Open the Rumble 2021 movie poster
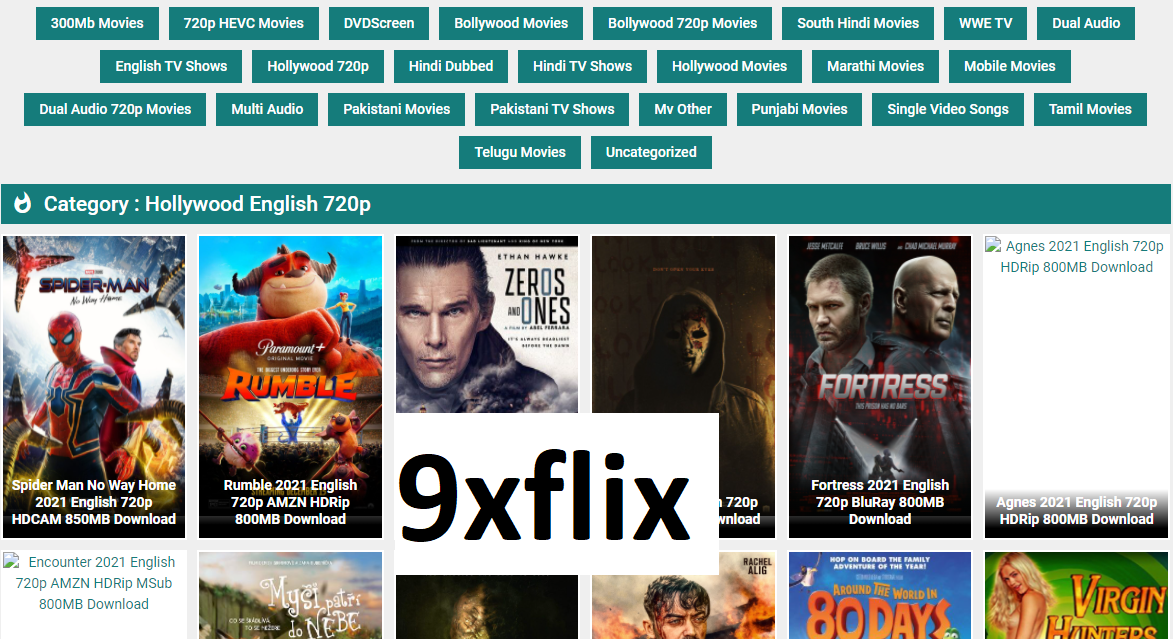The height and width of the screenshot is (639, 1173). click(x=290, y=387)
